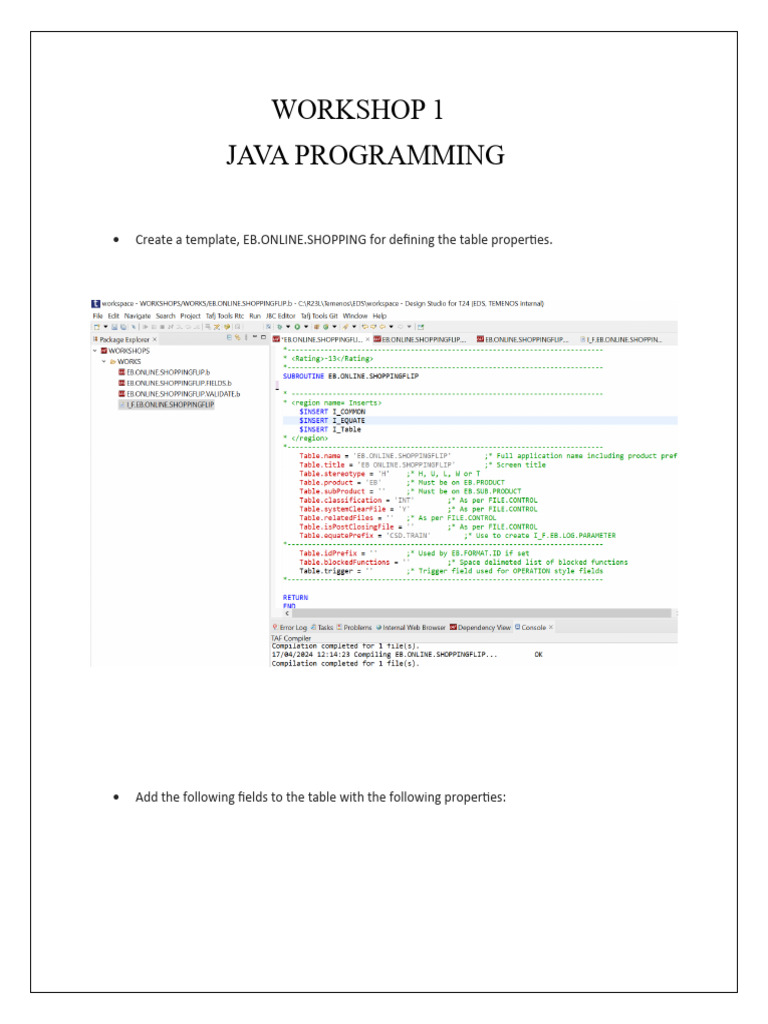Click the Table.classification line
768x1024 pixels.
tap(419, 500)
